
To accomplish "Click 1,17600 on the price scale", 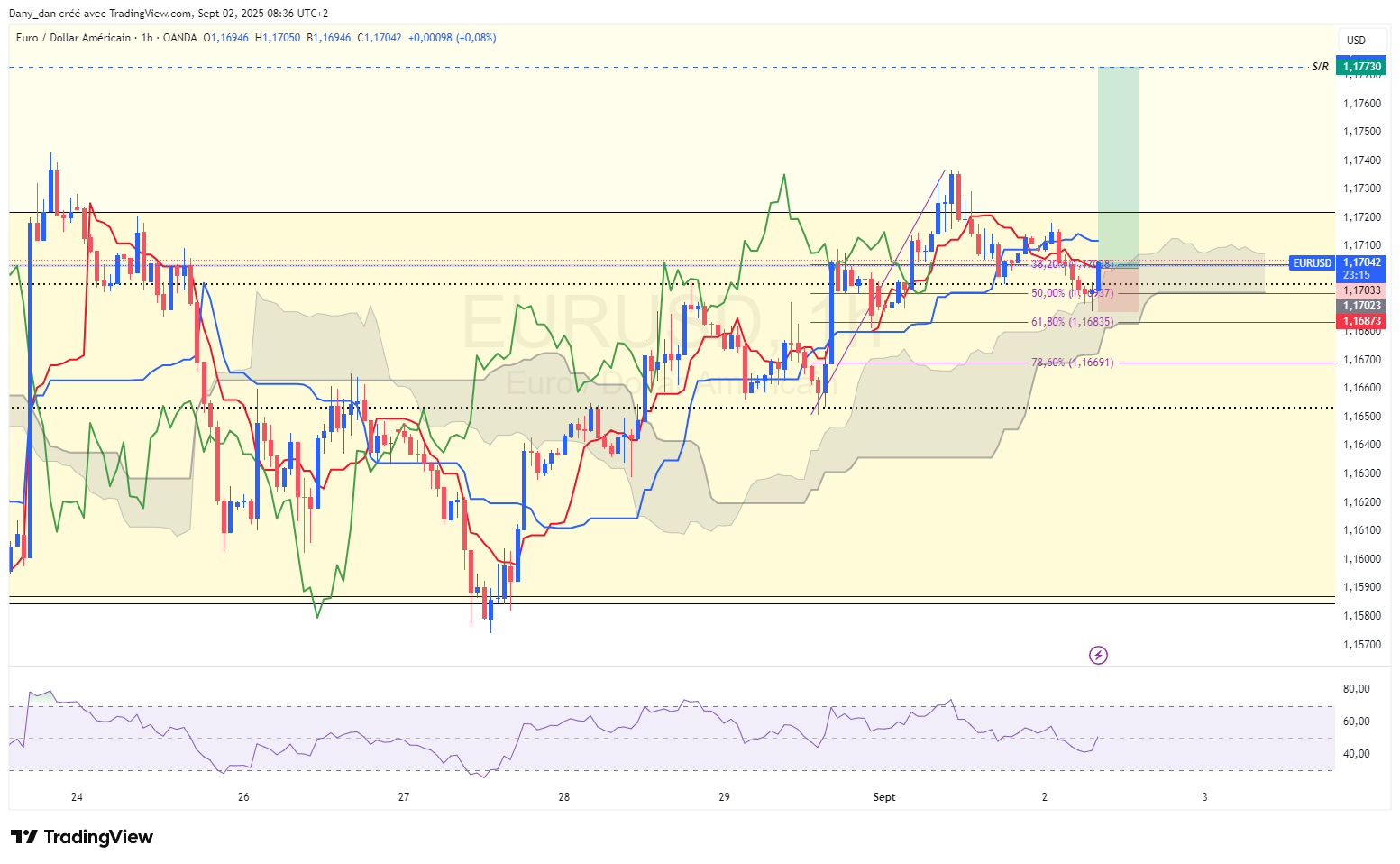I will tap(1362, 104).
